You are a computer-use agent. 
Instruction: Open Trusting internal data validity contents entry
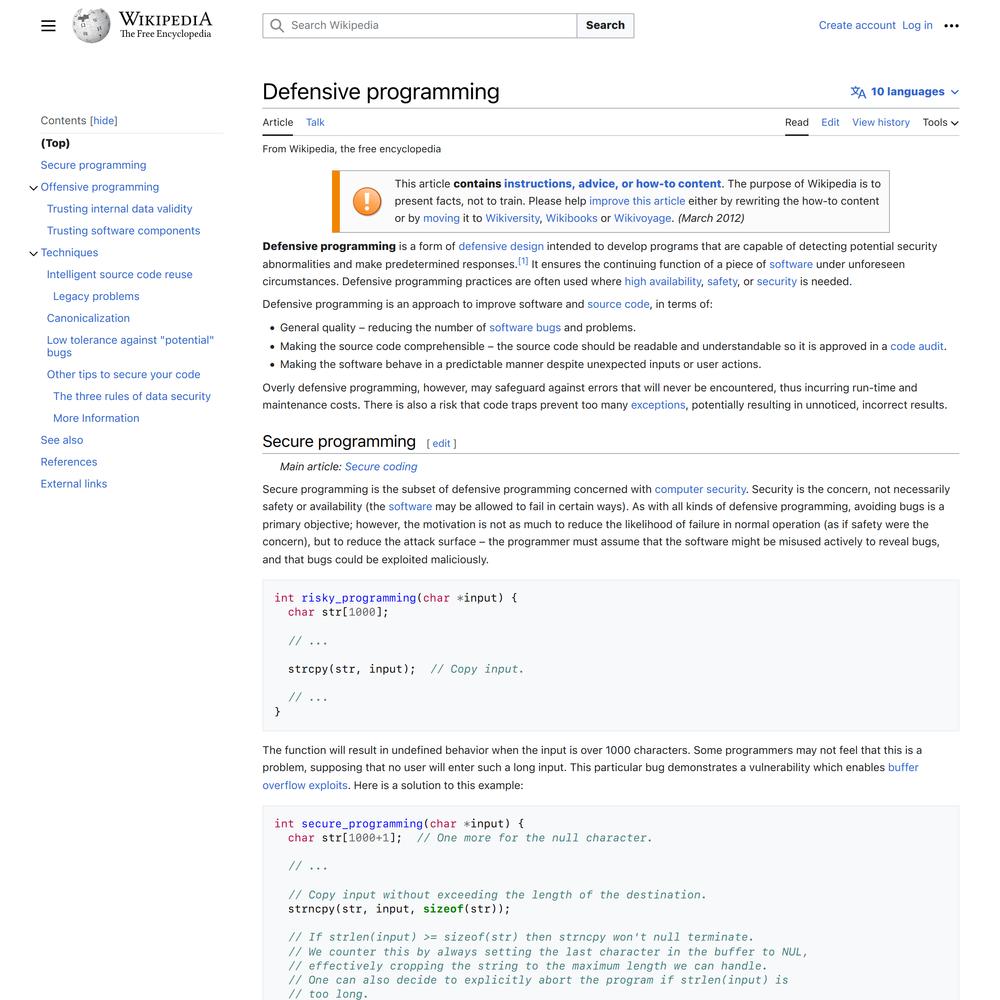click(x=119, y=209)
